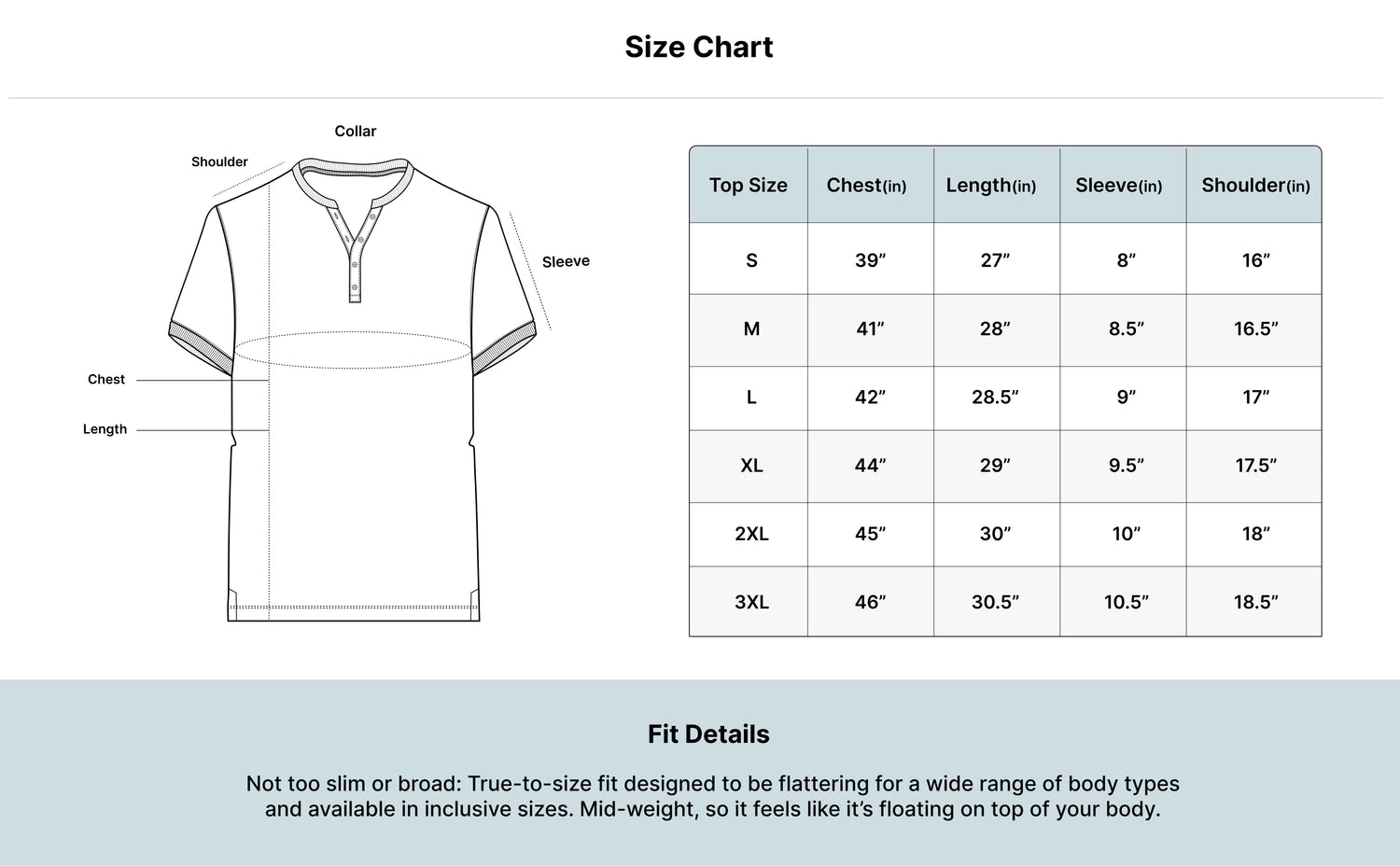
Task: Click the Shoulder(in) column header
Action: coord(1255,186)
